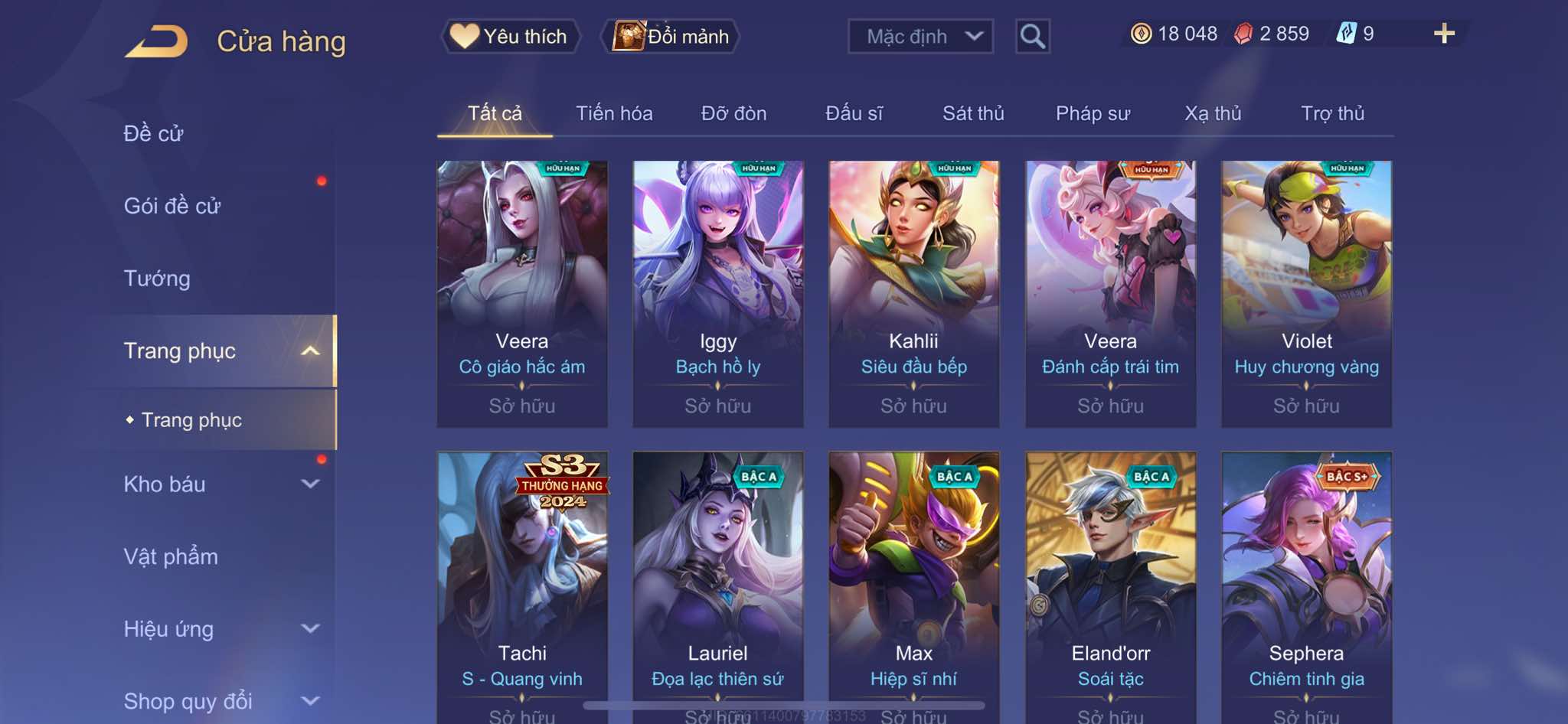Switch to the Tiến hóa tab
1568x724 pixels.
(614, 114)
